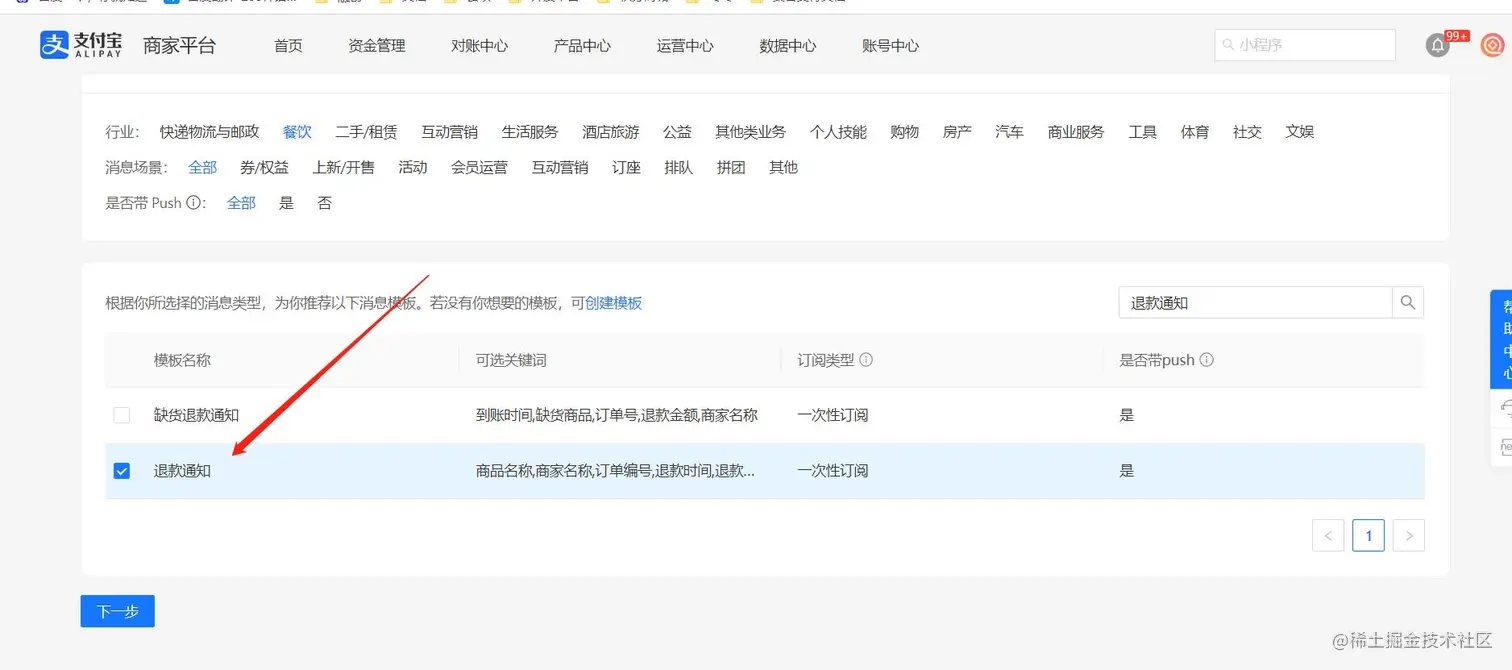Filter message scene by 上新/开售
This screenshot has height=670, width=1512.
coord(343,168)
